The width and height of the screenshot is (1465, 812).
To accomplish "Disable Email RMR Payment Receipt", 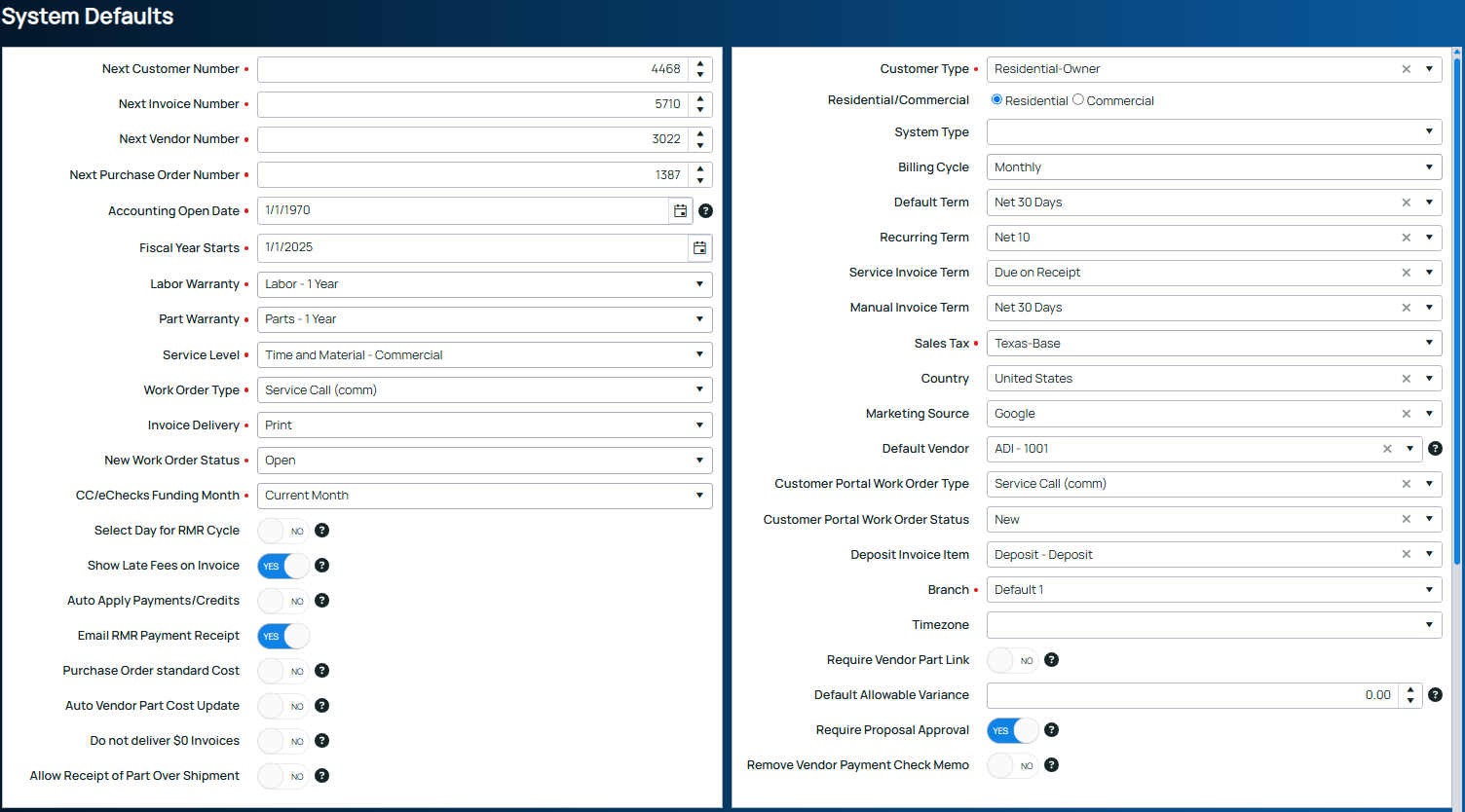I will [283, 636].
